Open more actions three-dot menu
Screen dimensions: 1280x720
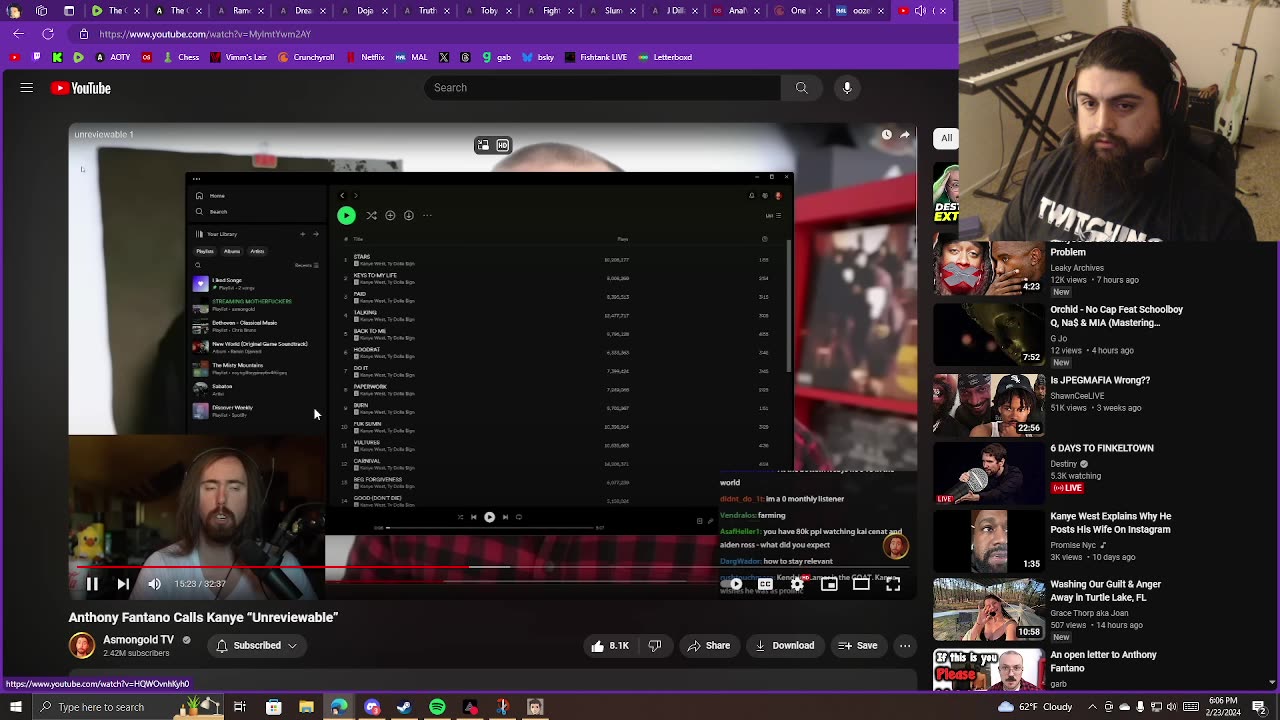coord(905,646)
